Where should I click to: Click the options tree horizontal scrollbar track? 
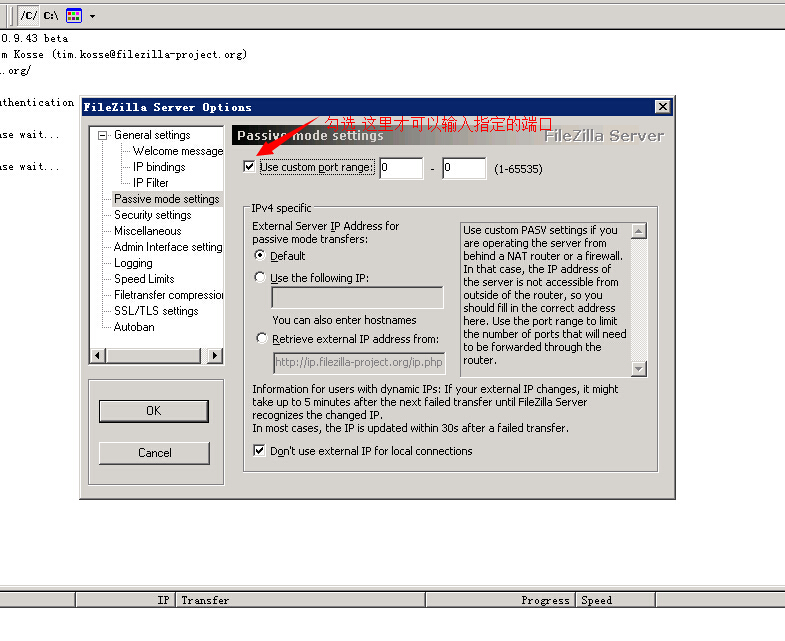(156, 356)
